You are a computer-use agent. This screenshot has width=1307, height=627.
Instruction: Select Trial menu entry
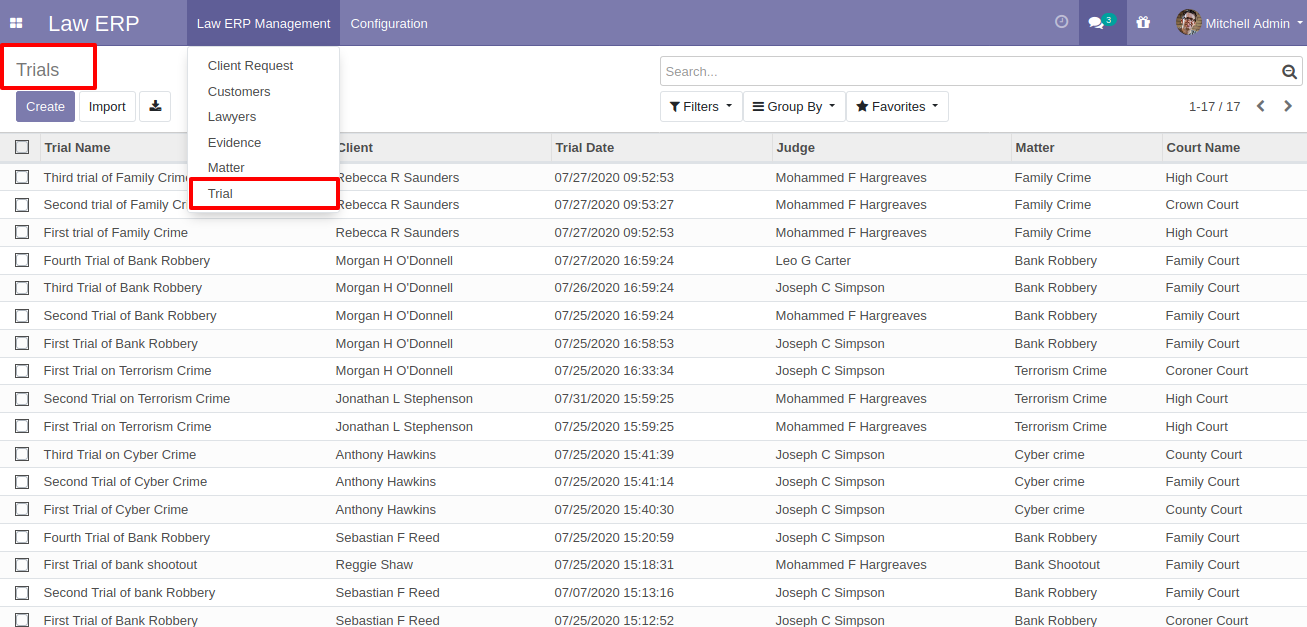pyautogui.click(x=264, y=194)
